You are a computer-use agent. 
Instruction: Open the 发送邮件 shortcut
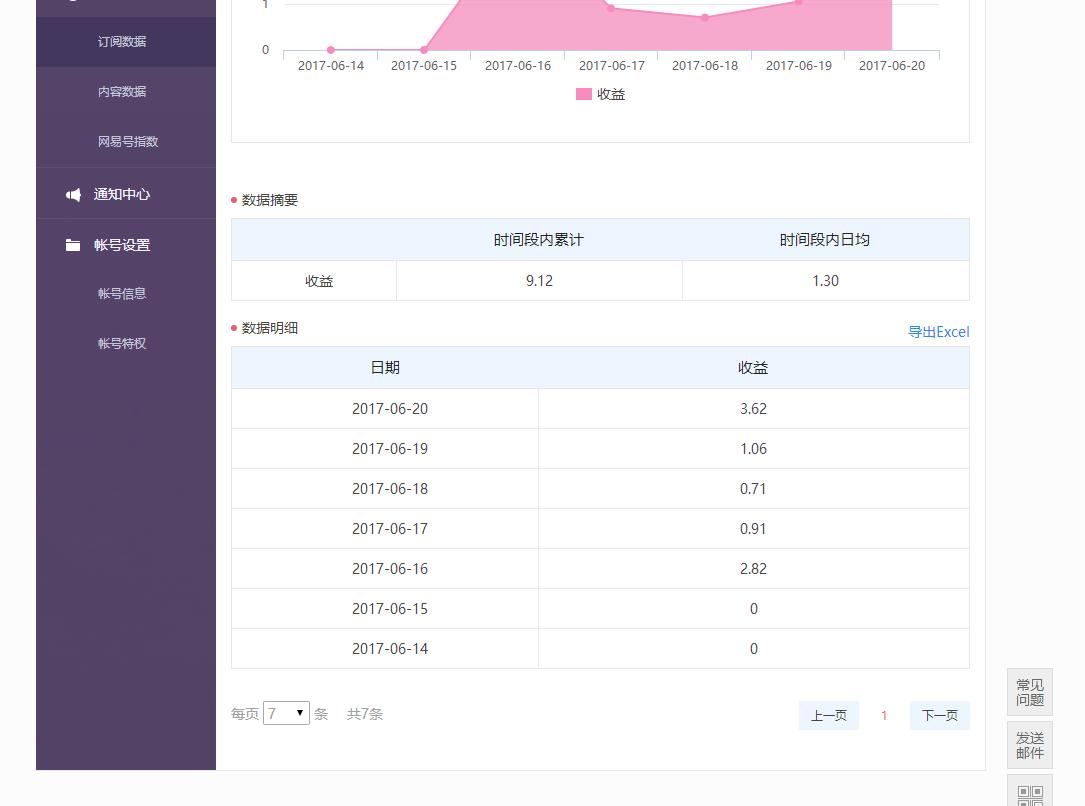(x=1029, y=744)
